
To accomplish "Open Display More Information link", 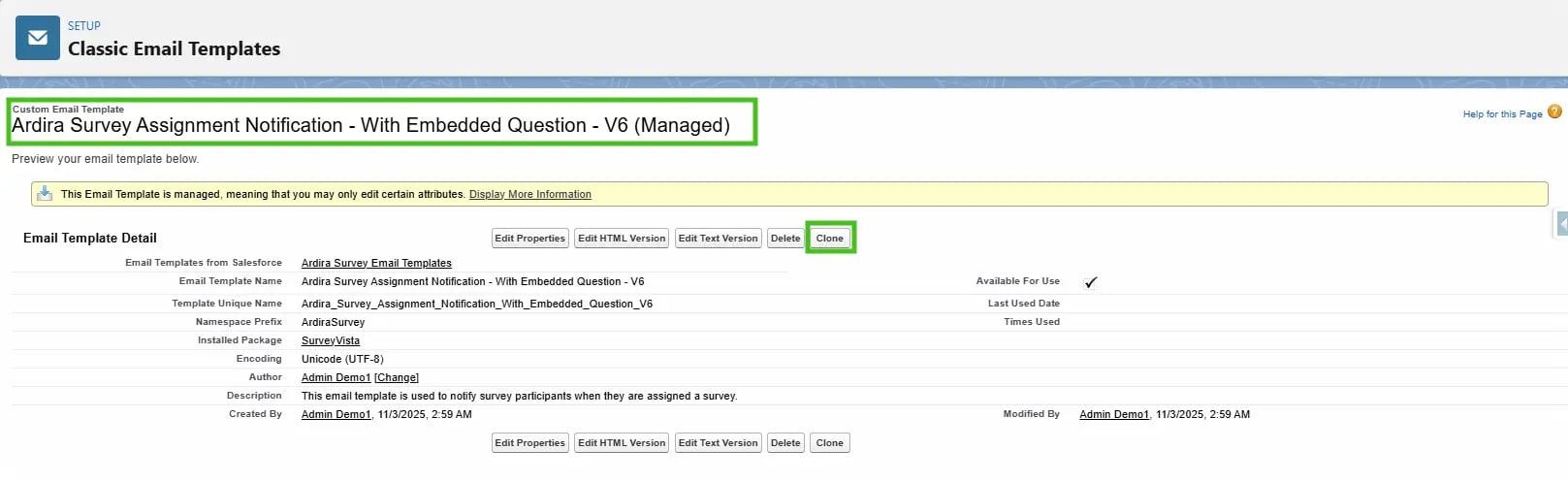I will [530, 194].
